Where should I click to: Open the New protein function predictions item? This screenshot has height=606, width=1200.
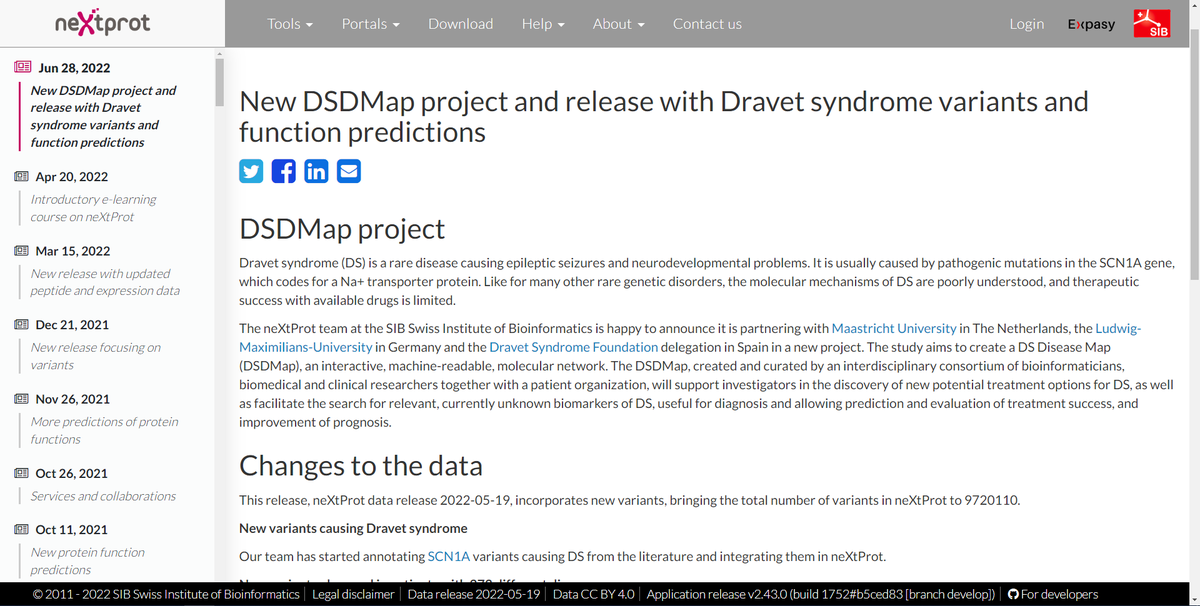click(87, 561)
